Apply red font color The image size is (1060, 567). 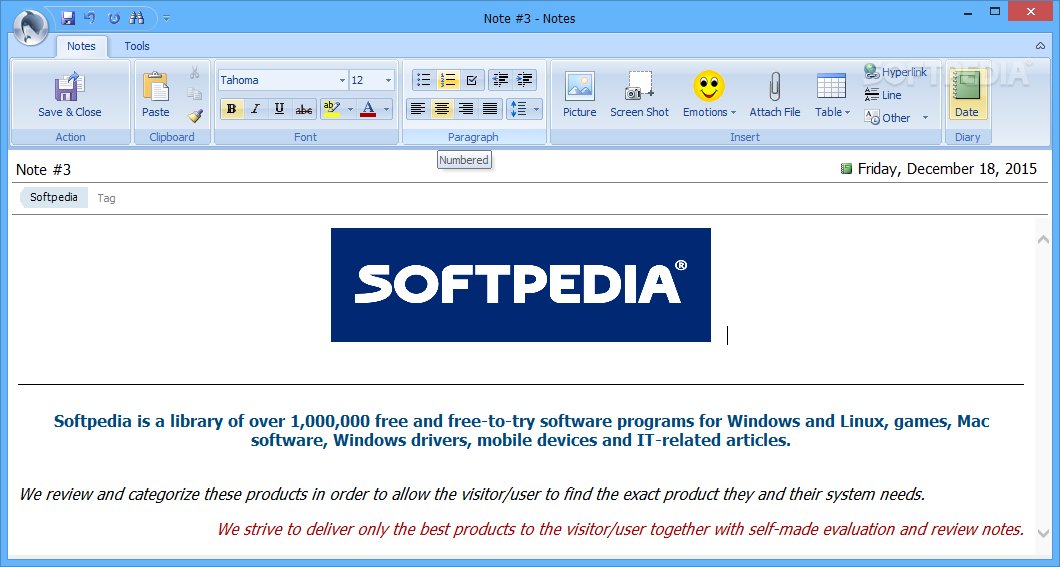tap(368, 109)
